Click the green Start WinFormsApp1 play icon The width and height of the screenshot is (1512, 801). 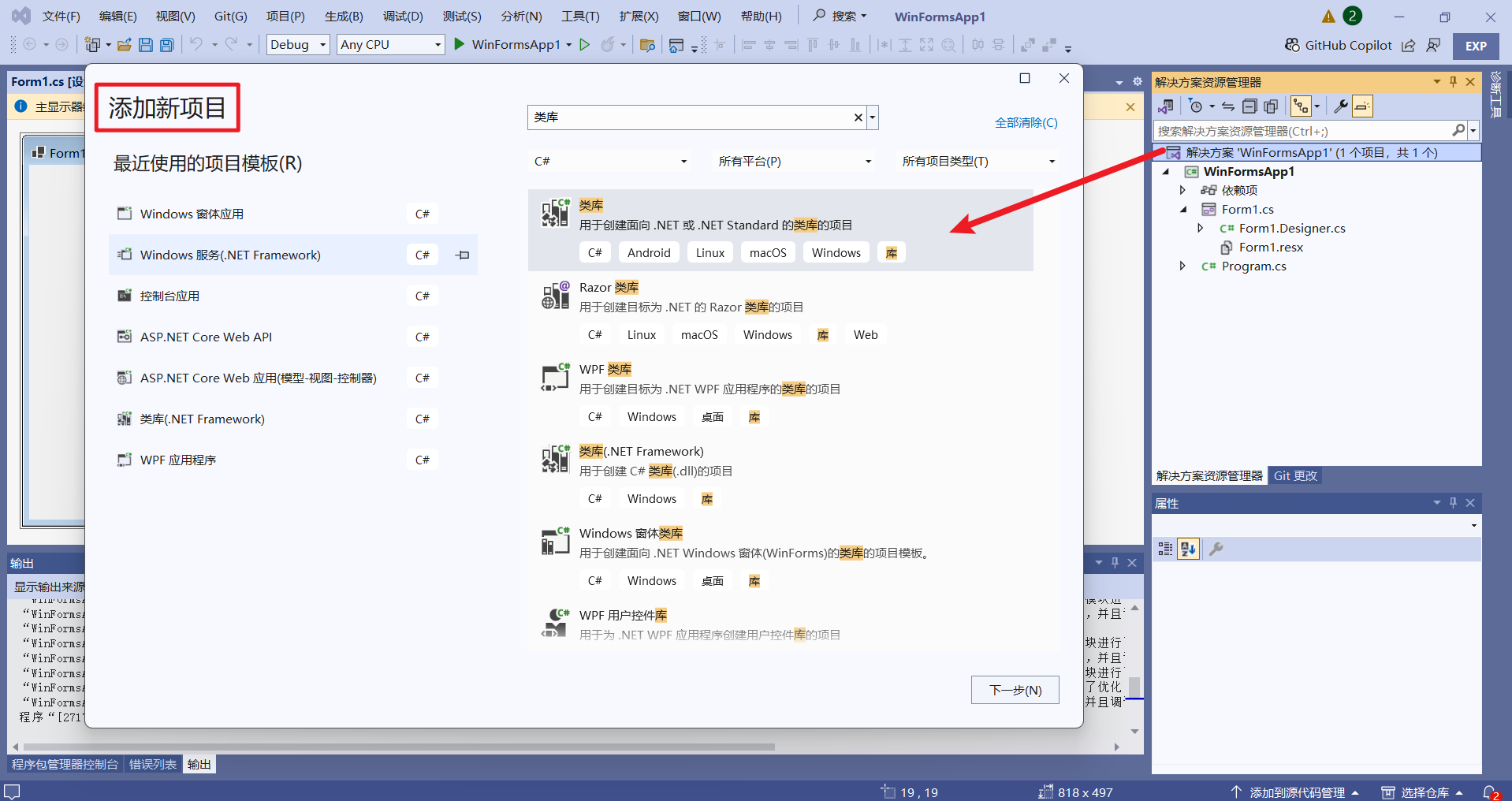click(460, 44)
